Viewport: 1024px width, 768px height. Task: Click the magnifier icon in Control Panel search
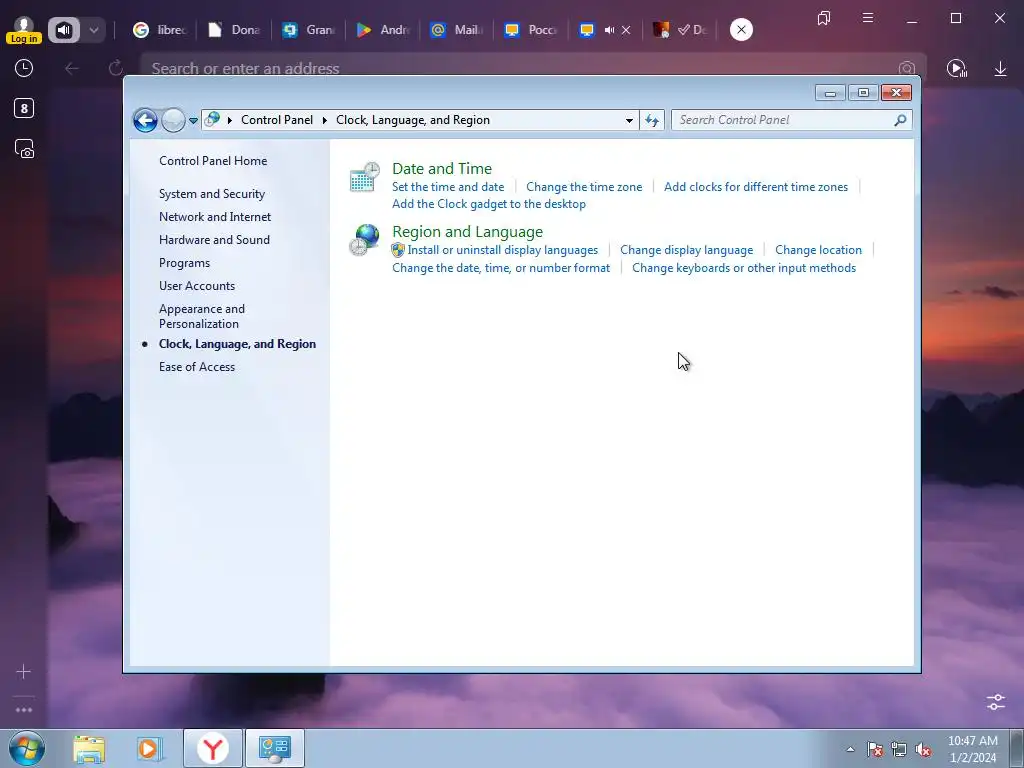coord(900,120)
